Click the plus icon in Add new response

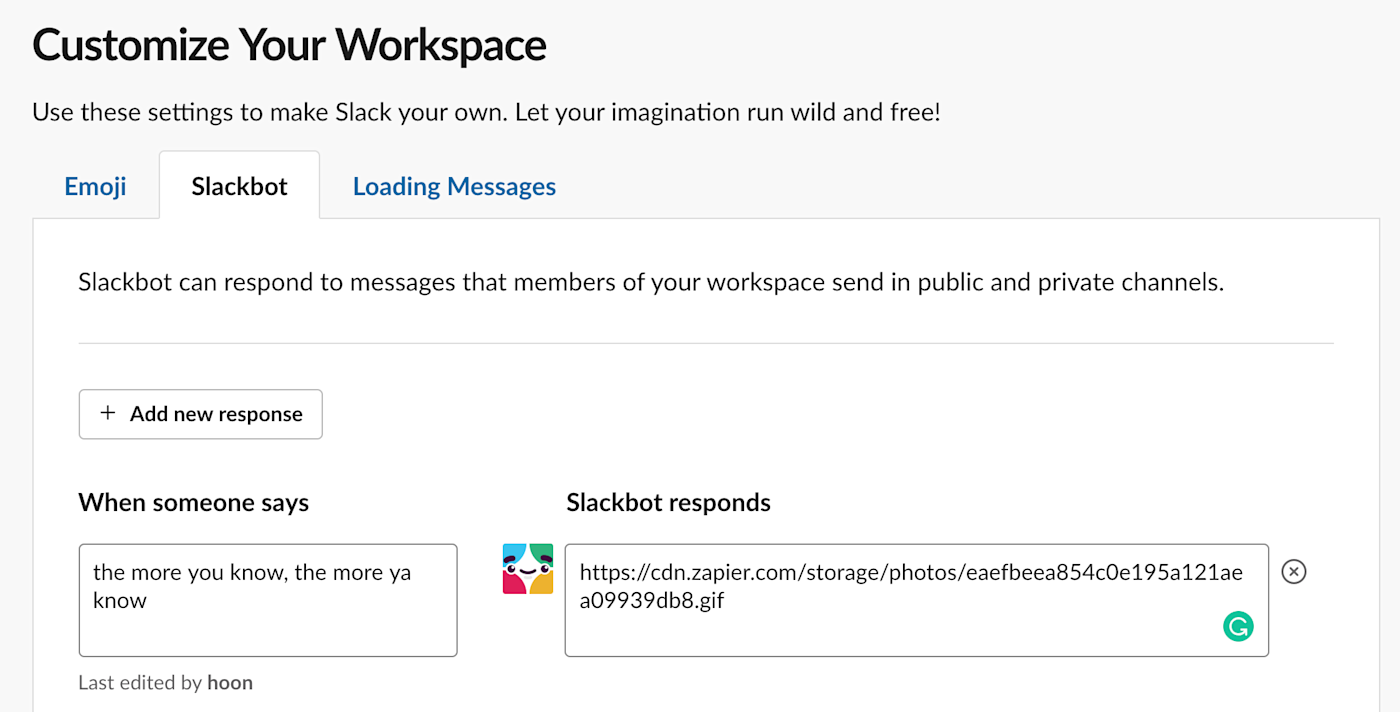tap(107, 413)
